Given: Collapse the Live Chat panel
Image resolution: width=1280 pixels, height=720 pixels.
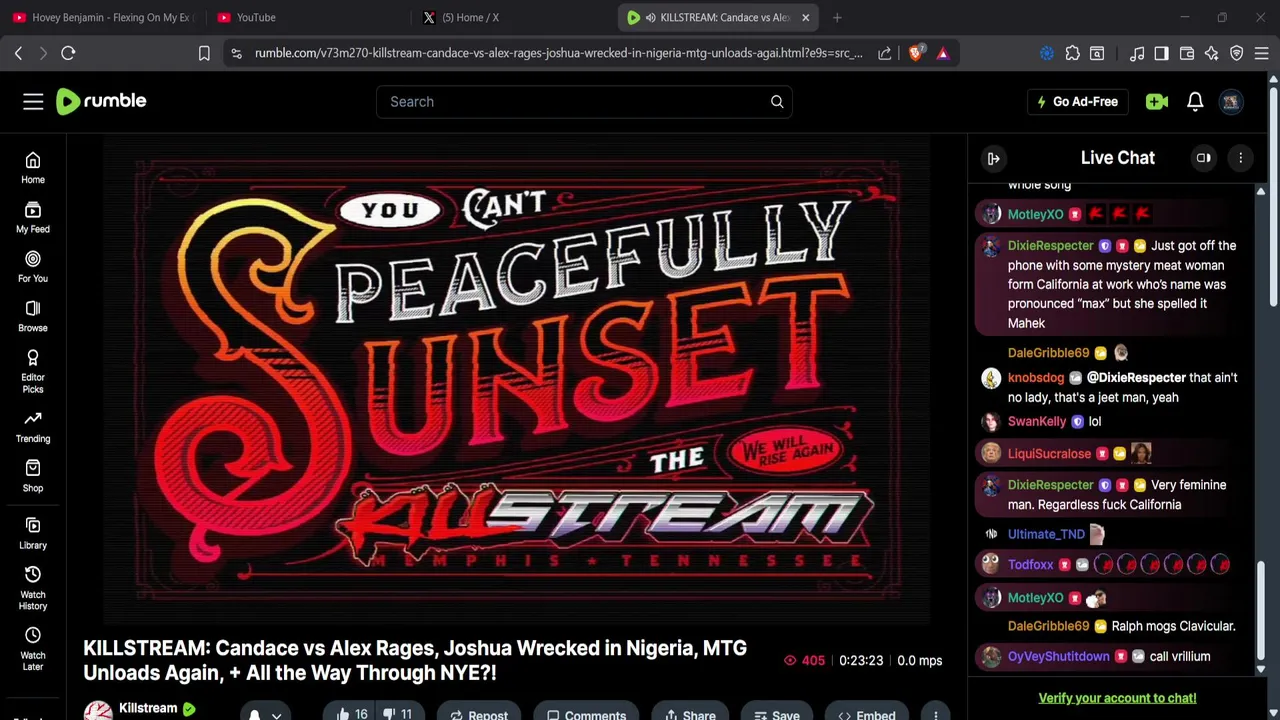Looking at the screenshot, I should coord(994,158).
